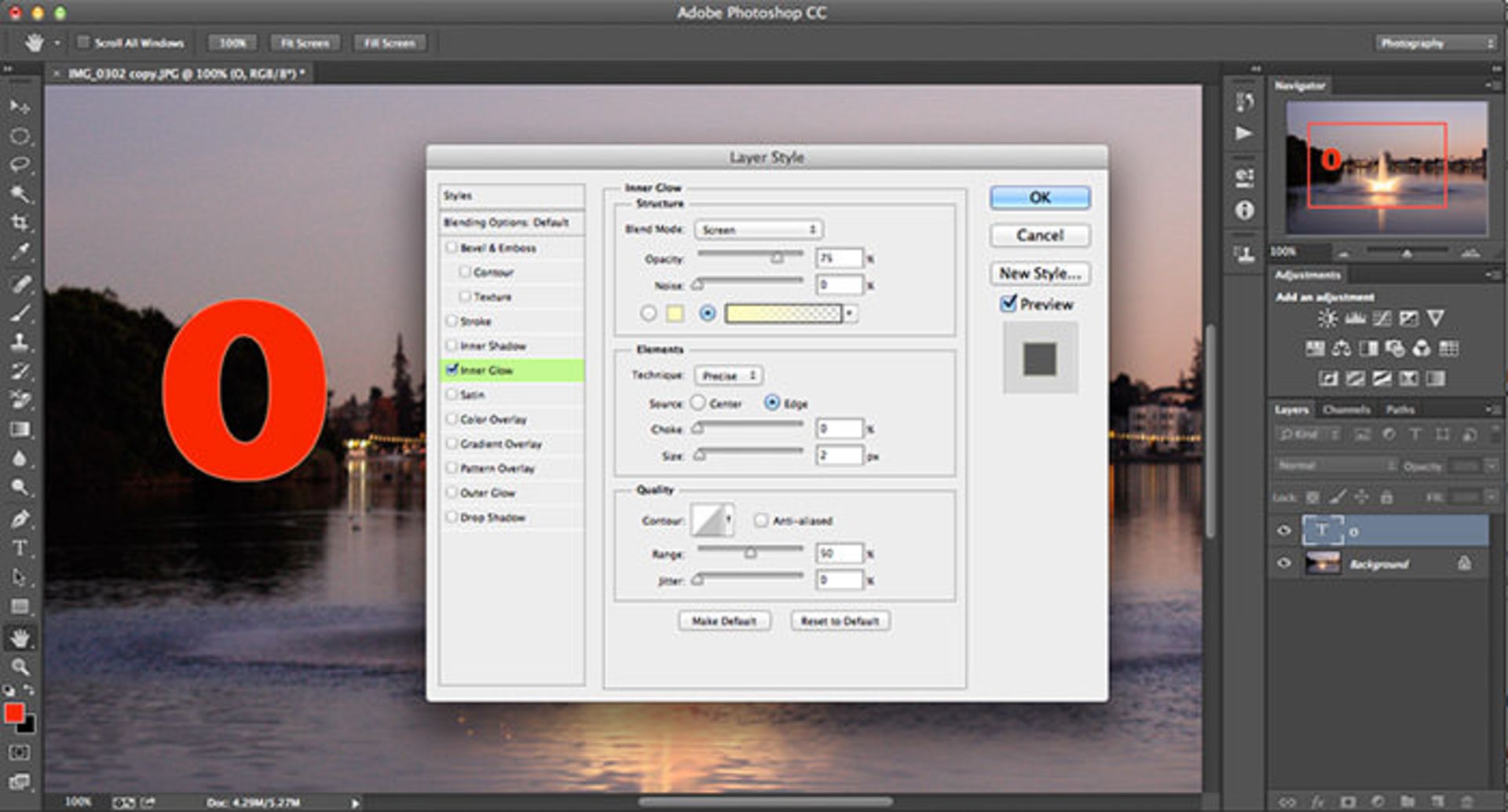Switch to the Channels tab
The height and width of the screenshot is (812, 1508).
pyautogui.click(x=1345, y=409)
